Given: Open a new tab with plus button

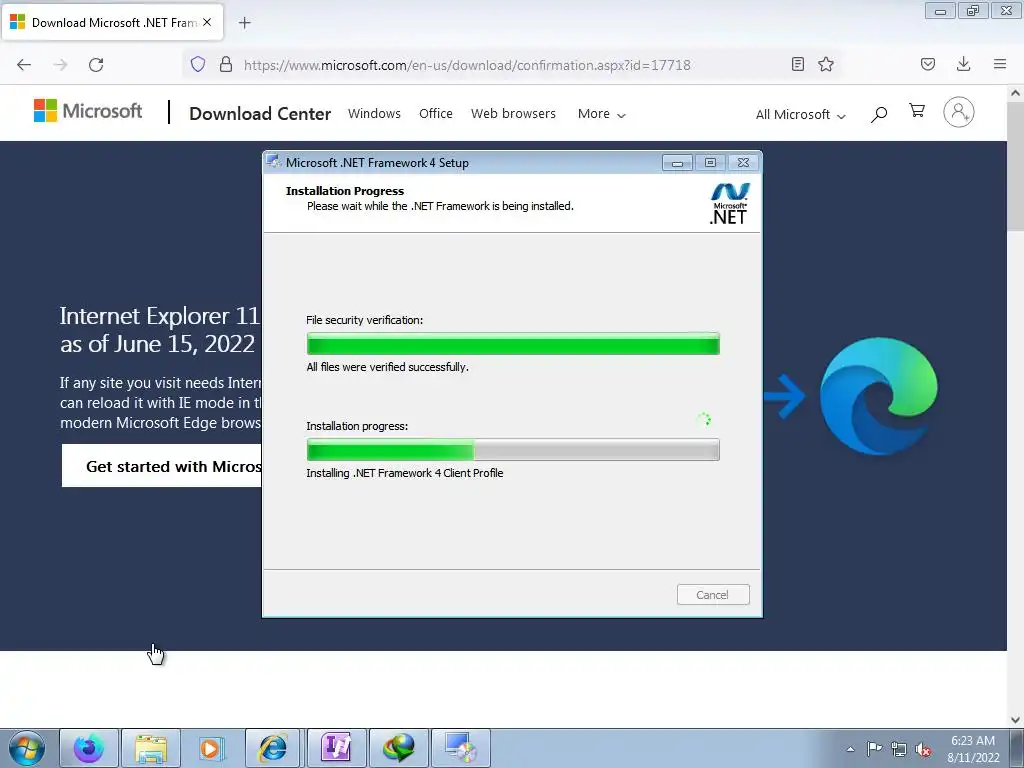Looking at the screenshot, I should click(245, 23).
